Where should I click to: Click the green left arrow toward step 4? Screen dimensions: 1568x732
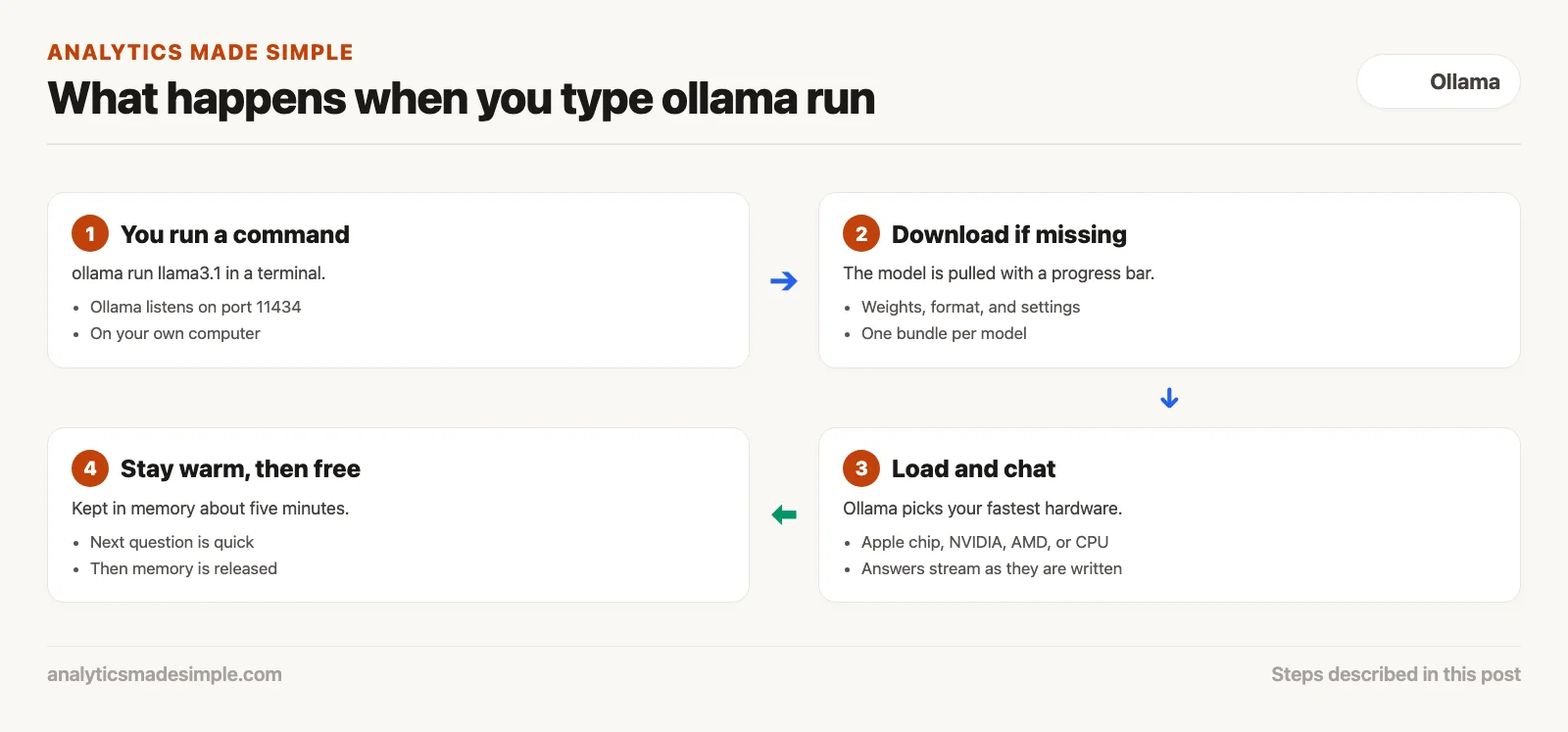(784, 514)
